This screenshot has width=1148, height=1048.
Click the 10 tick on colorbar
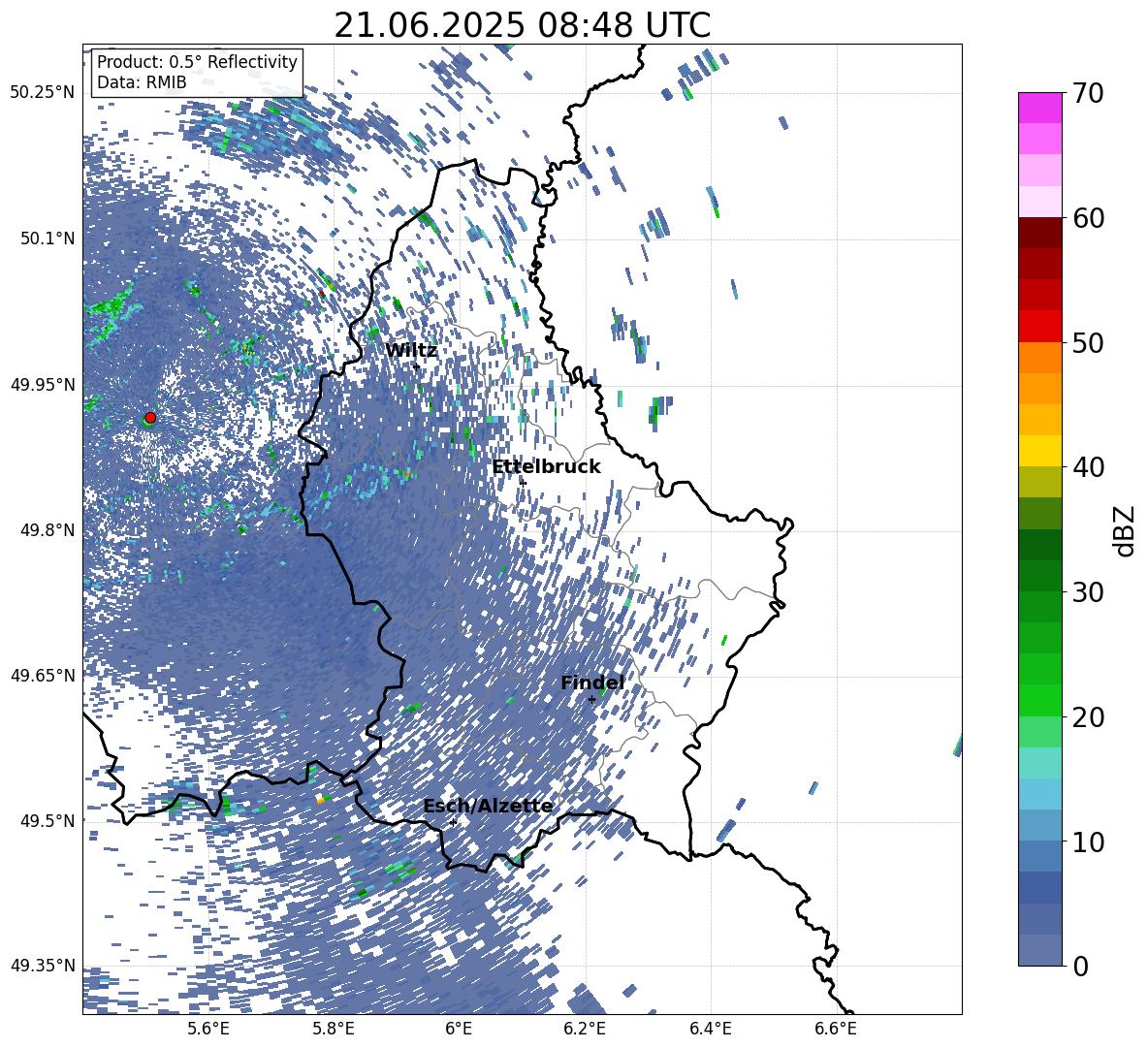tap(1089, 842)
